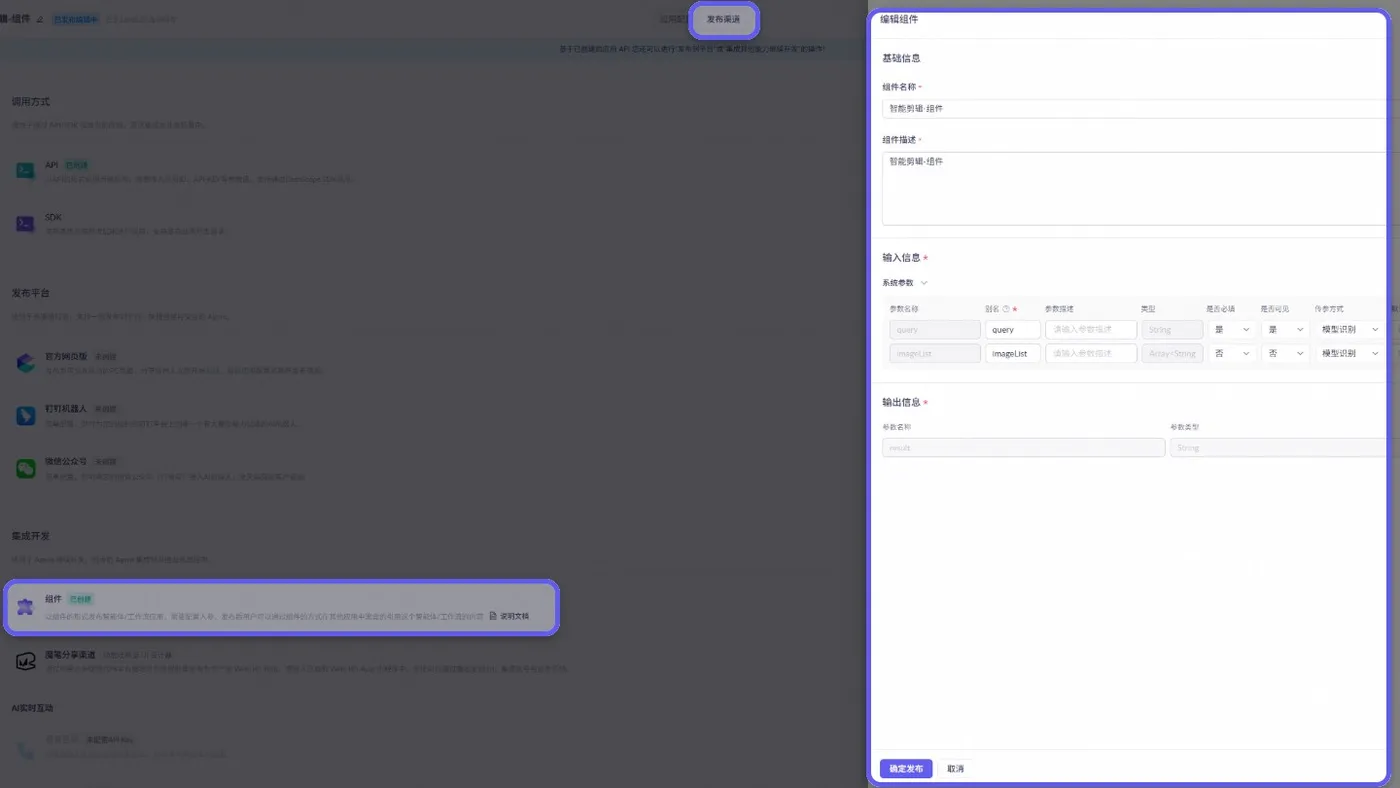Click the 集成开发 heading in background page
1400x788 pixels.
30,536
